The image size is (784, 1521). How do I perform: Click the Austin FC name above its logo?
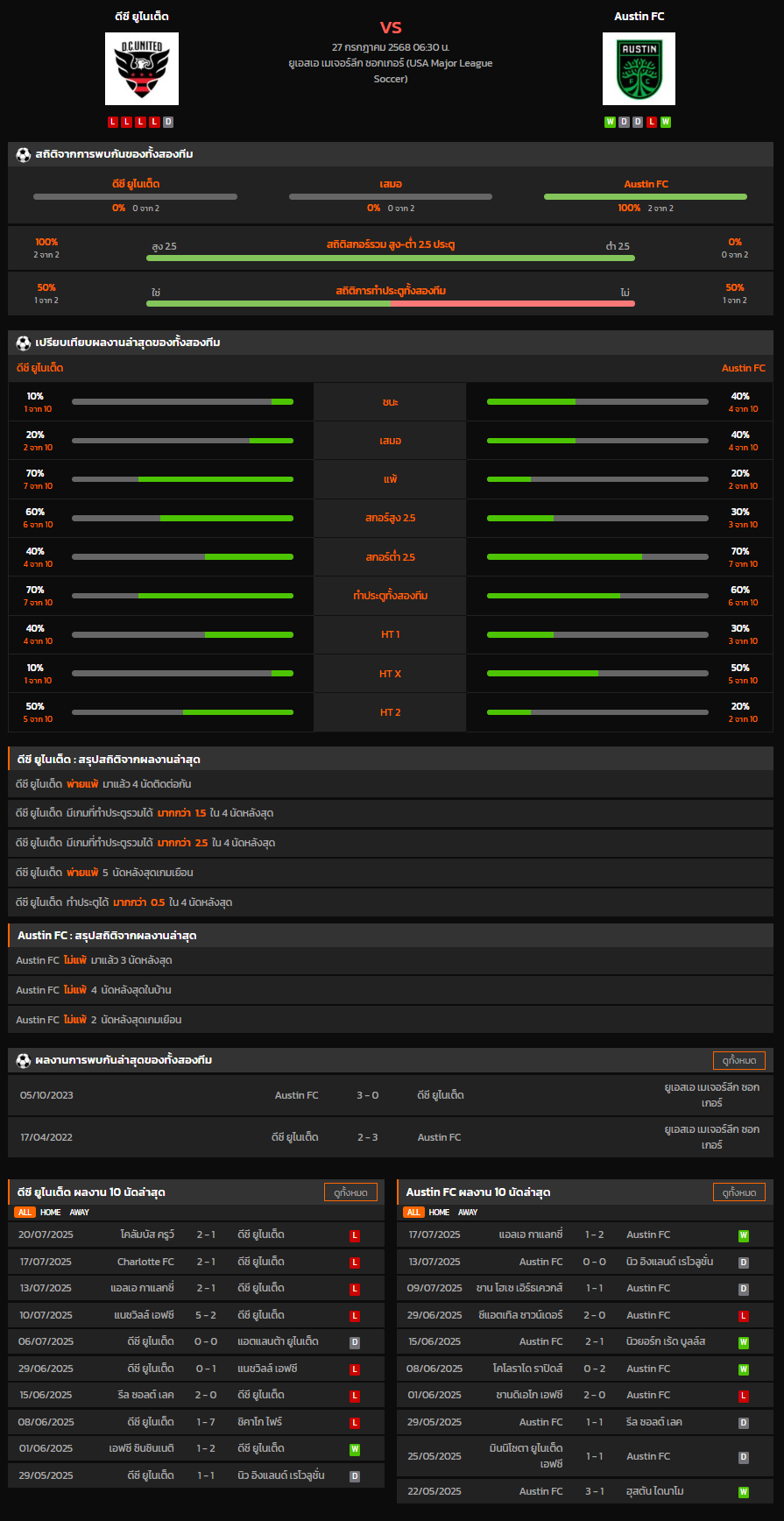tap(639, 17)
